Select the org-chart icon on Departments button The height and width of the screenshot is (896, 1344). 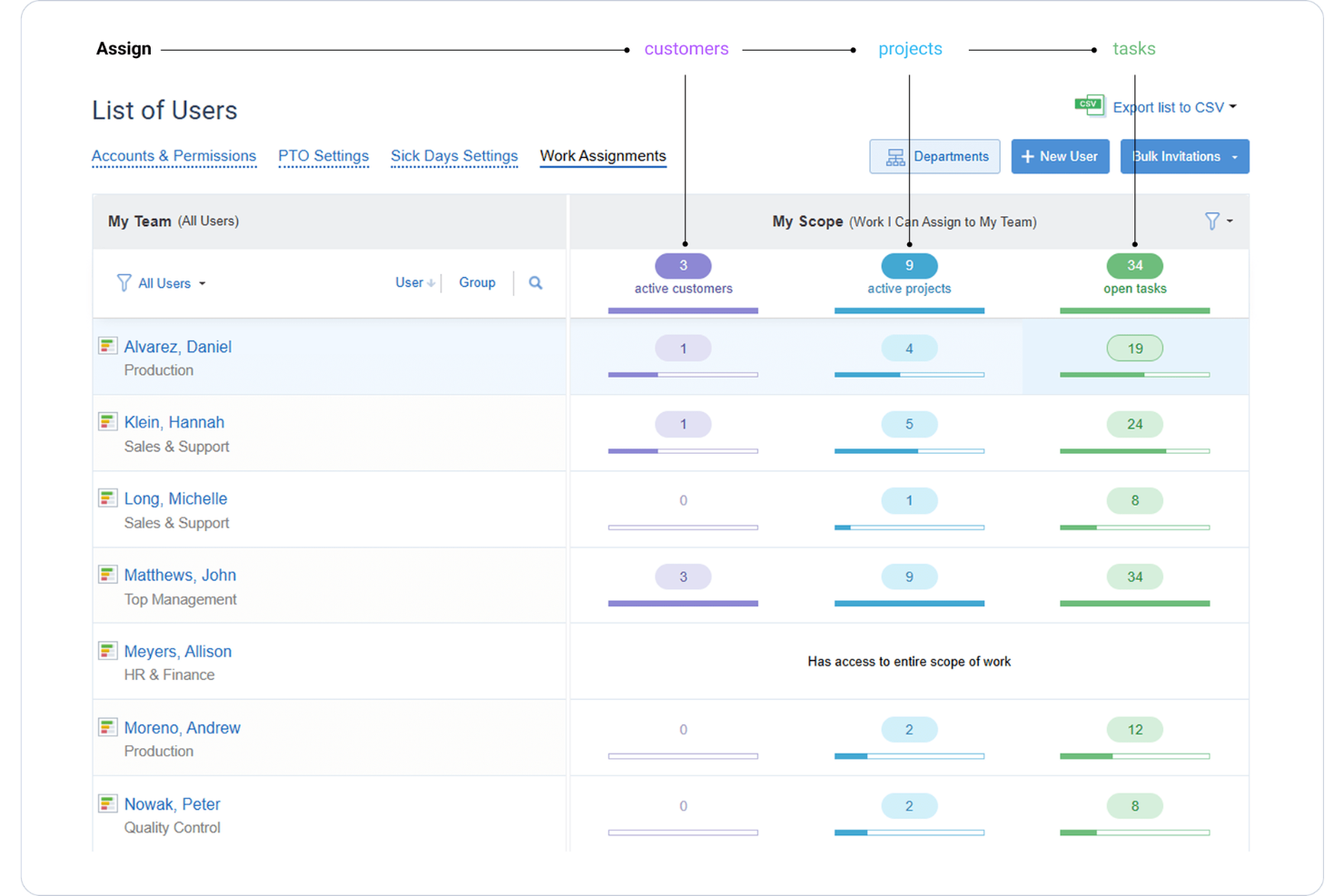894,156
